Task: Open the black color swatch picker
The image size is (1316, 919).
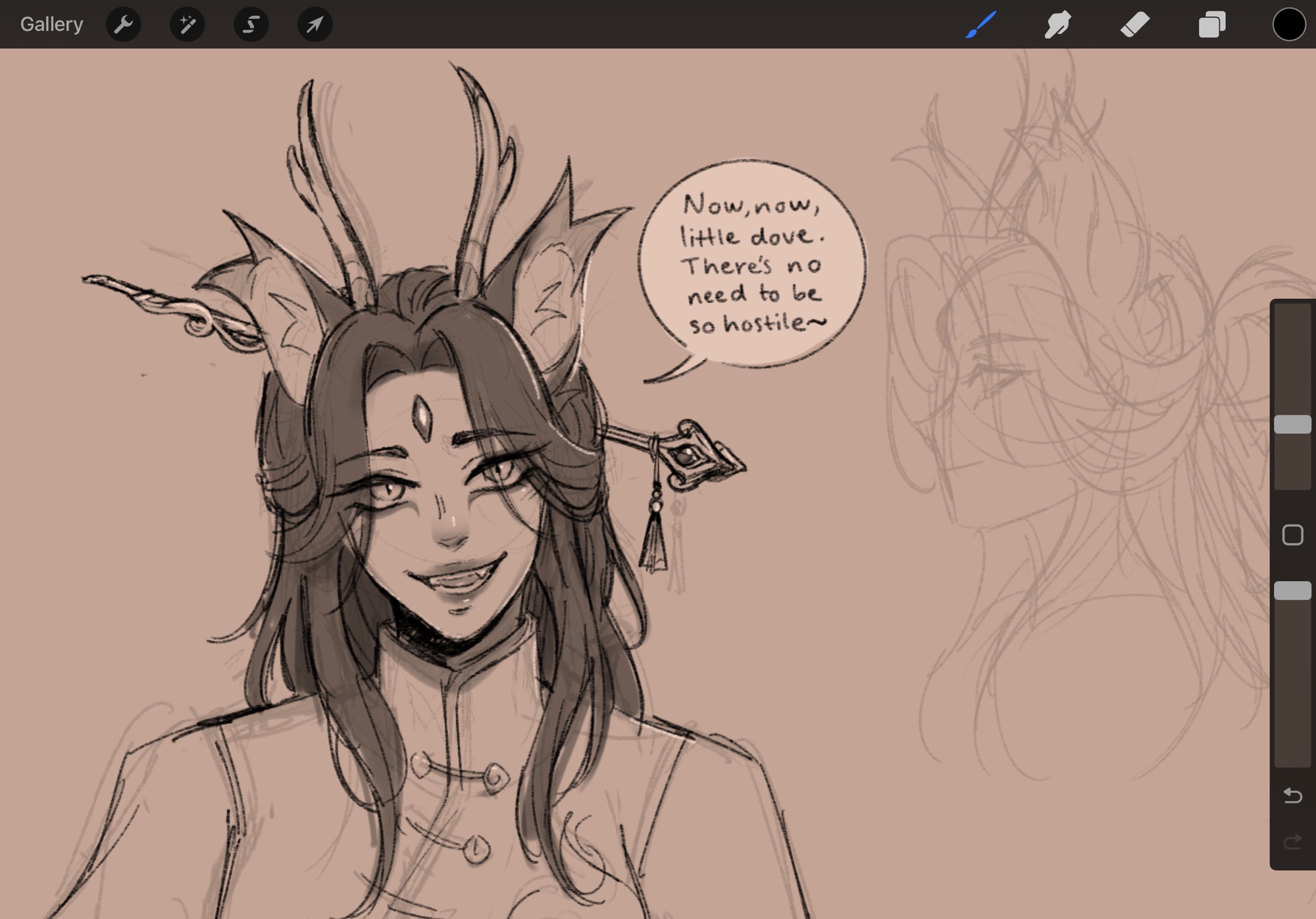Action: [1288, 24]
